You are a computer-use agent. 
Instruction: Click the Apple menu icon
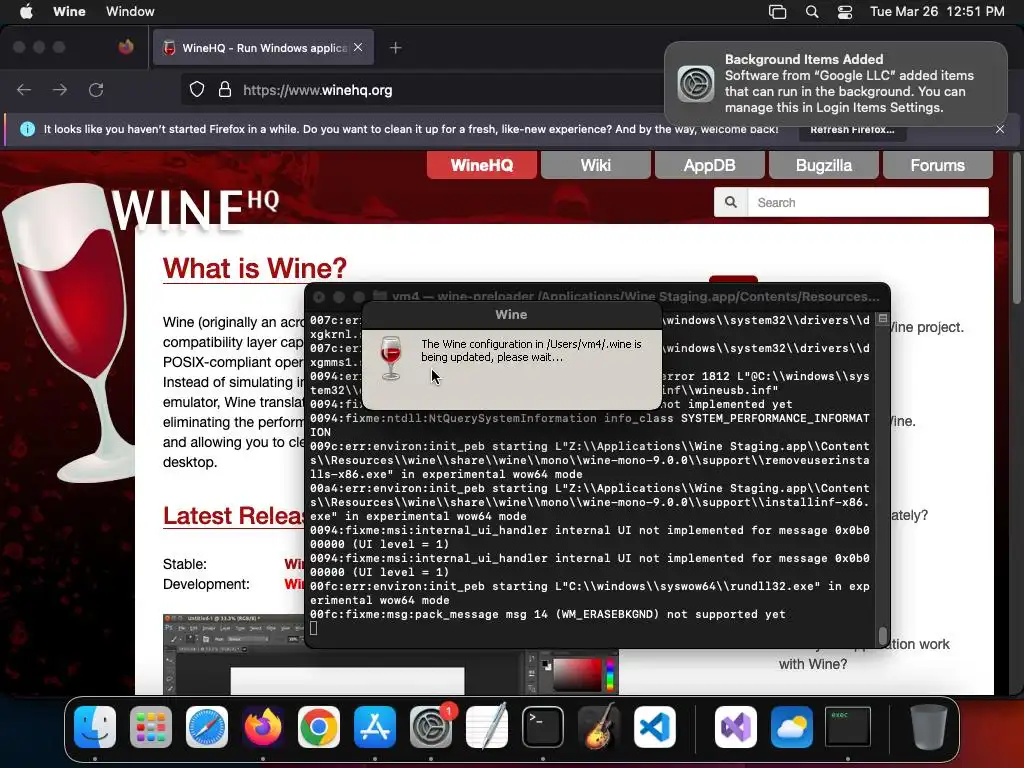tap(26, 12)
